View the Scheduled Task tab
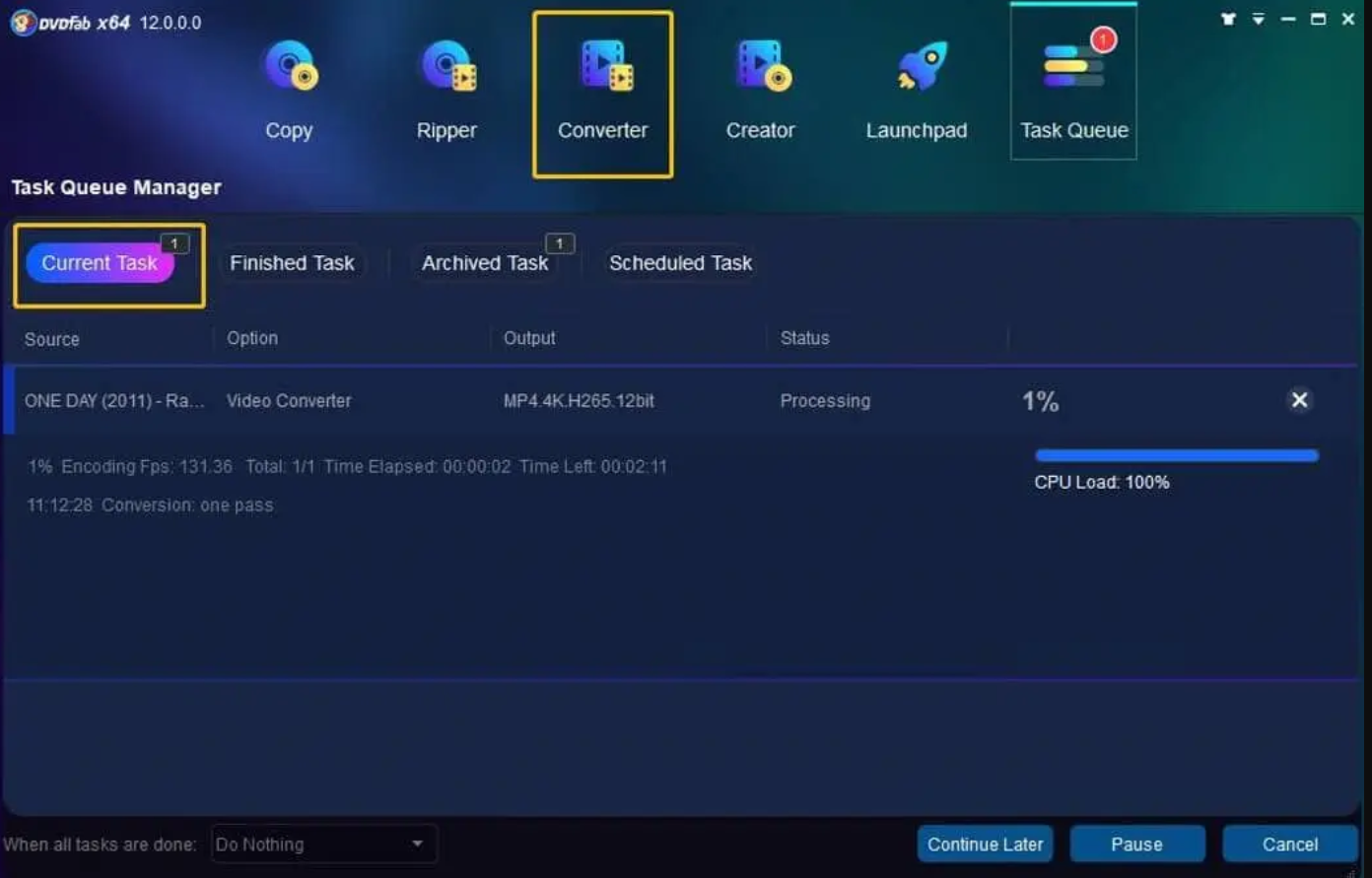The height and width of the screenshot is (878, 1372). click(680, 264)
